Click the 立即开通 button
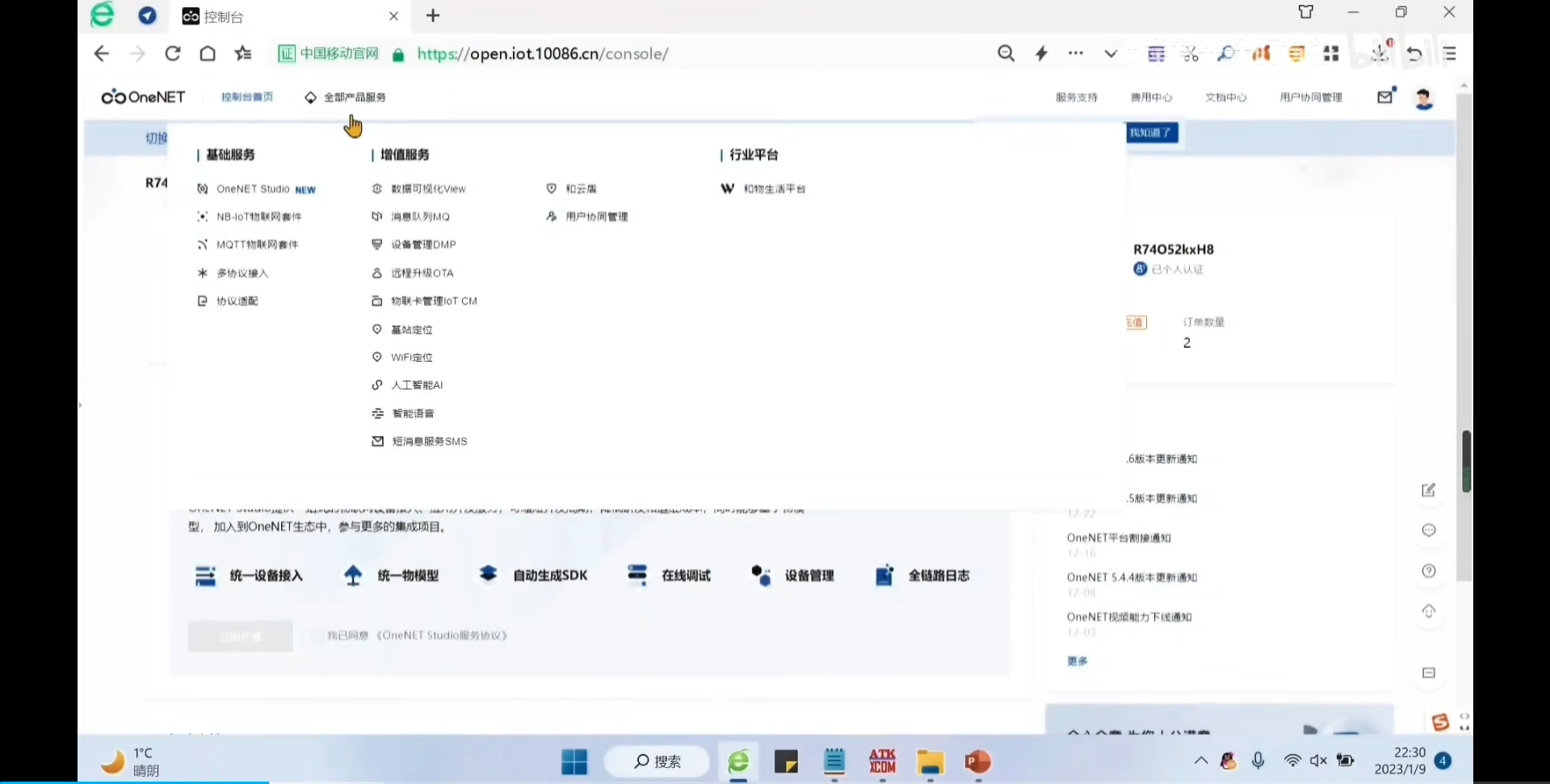 coord(240,636)
